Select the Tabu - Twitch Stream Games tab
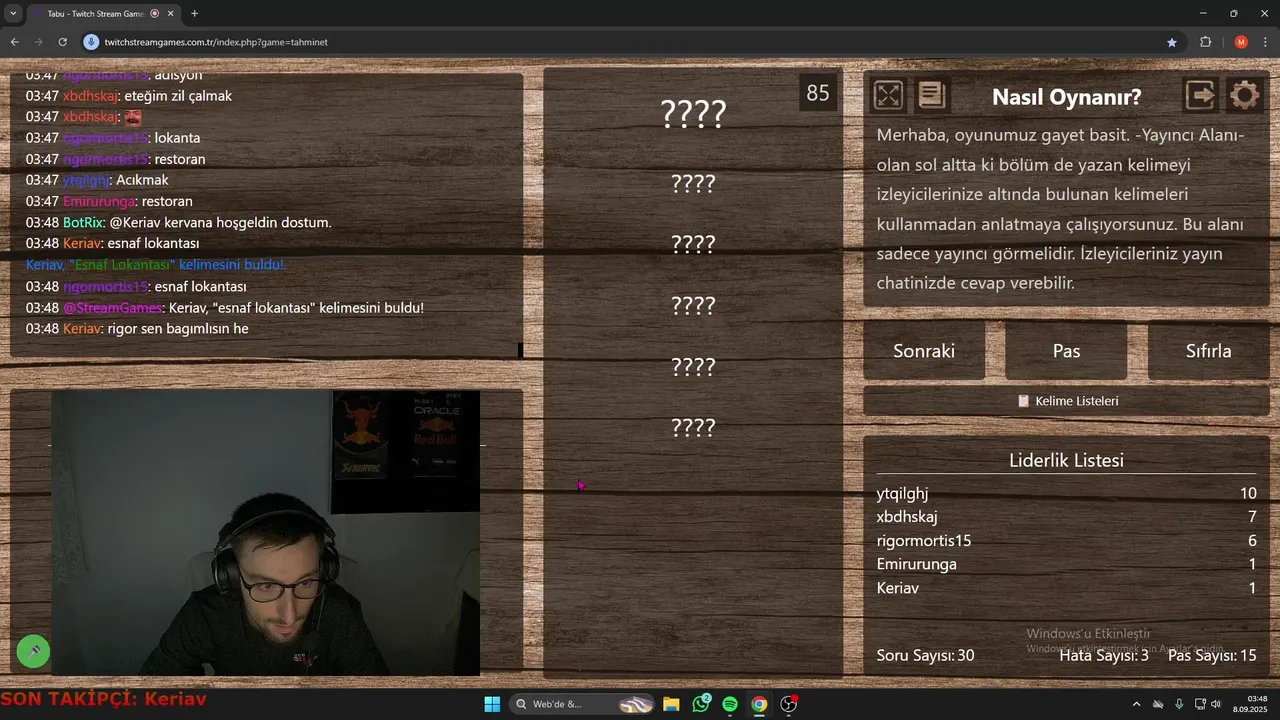The height and width of the screenshot is (720, 1280). pyautogui.click(x=95, y=14)
